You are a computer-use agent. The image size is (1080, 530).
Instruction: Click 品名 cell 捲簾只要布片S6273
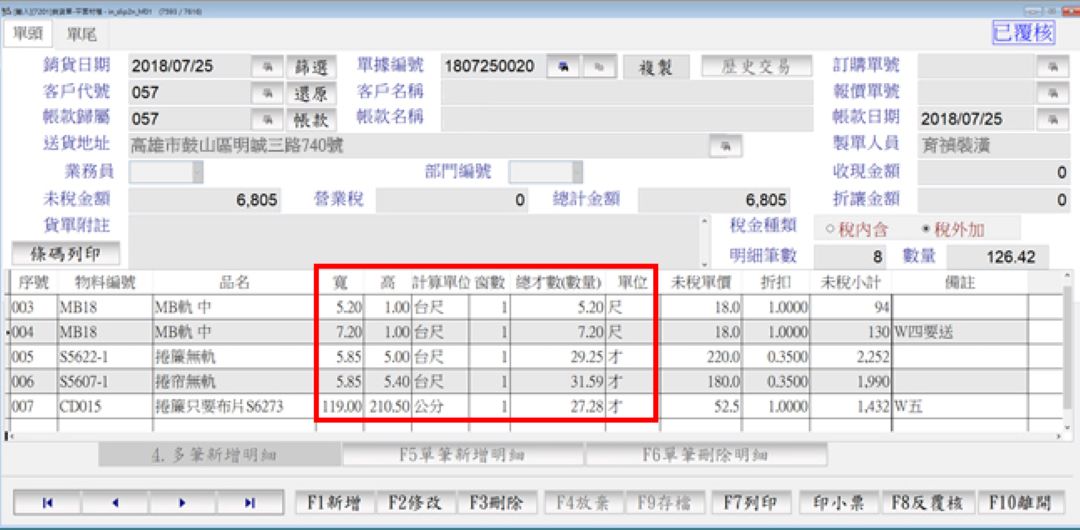(234, 407)
